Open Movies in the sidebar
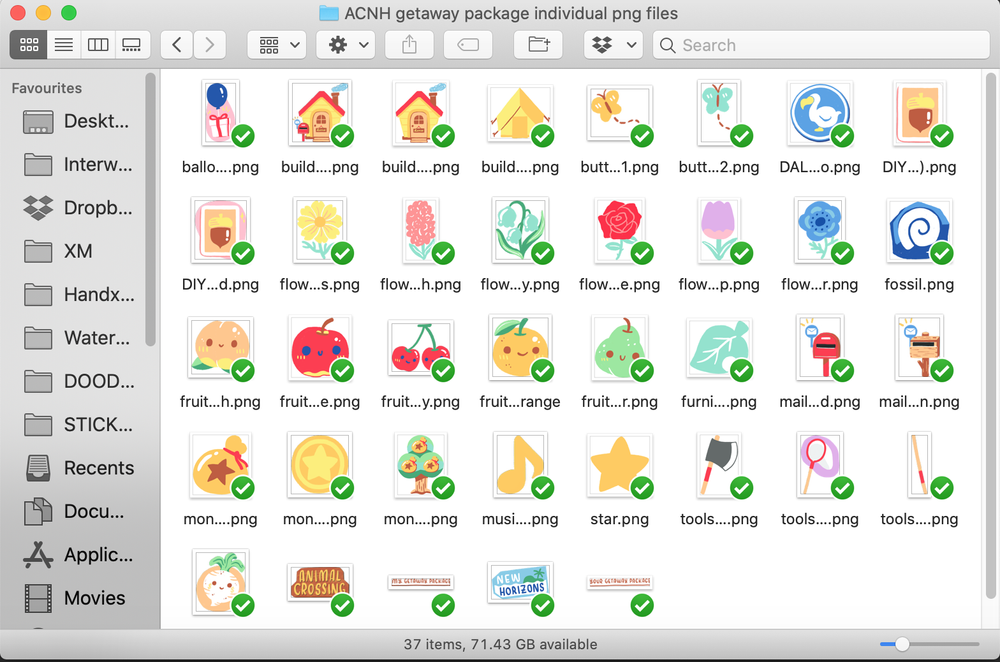The height and width of the screenshot is (662, 1000). (77, 598)
